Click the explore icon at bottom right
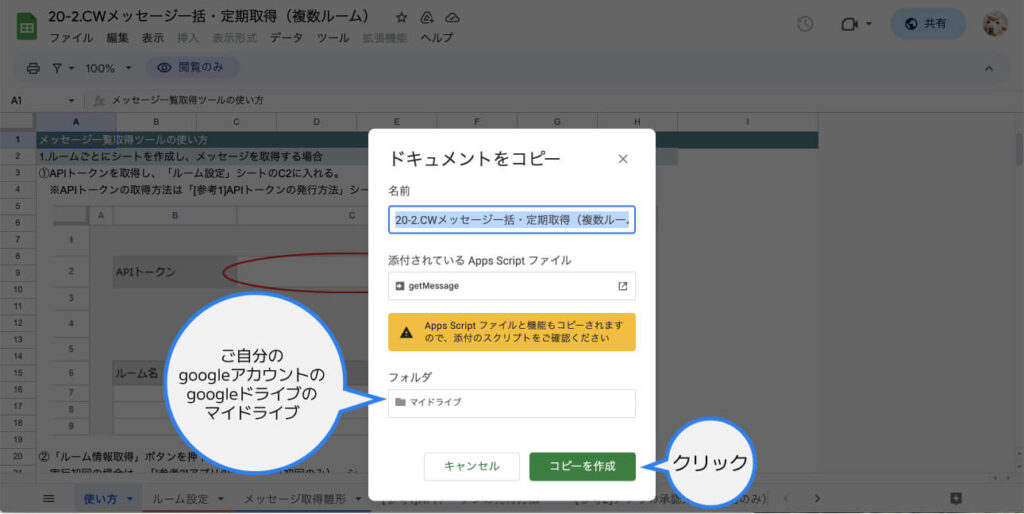 tap(955, 498)
